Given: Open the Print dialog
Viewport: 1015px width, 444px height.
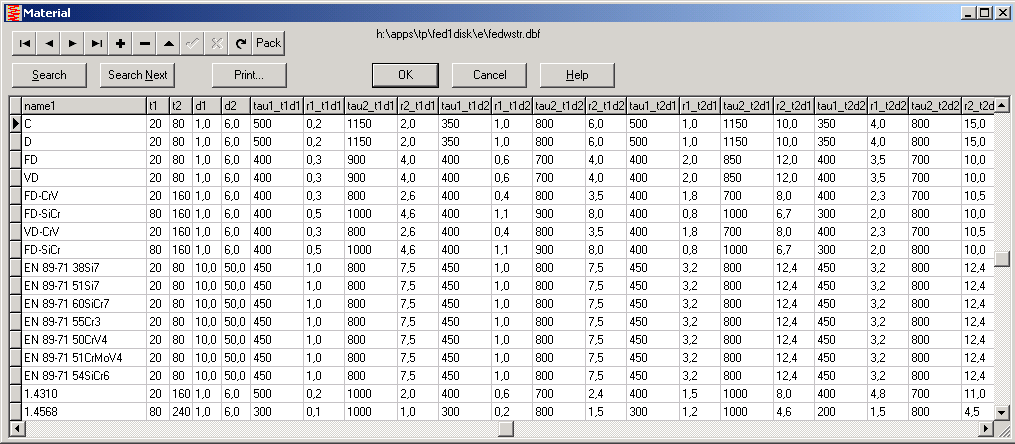Looking at the screenshot, I should [249, 75].
